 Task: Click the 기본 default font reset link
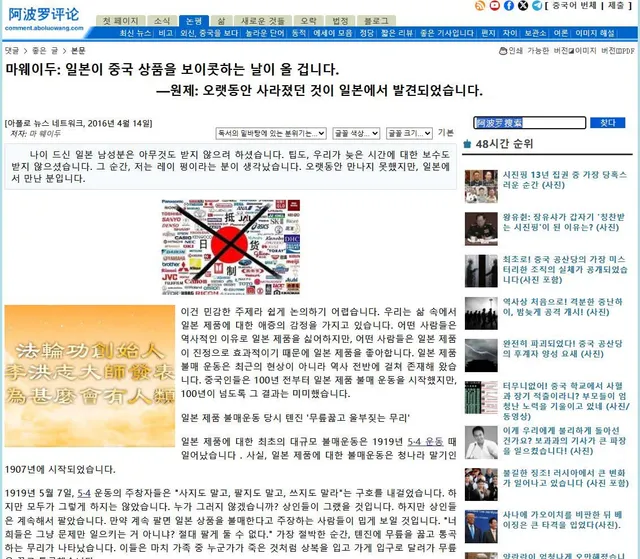pos(446,133)
